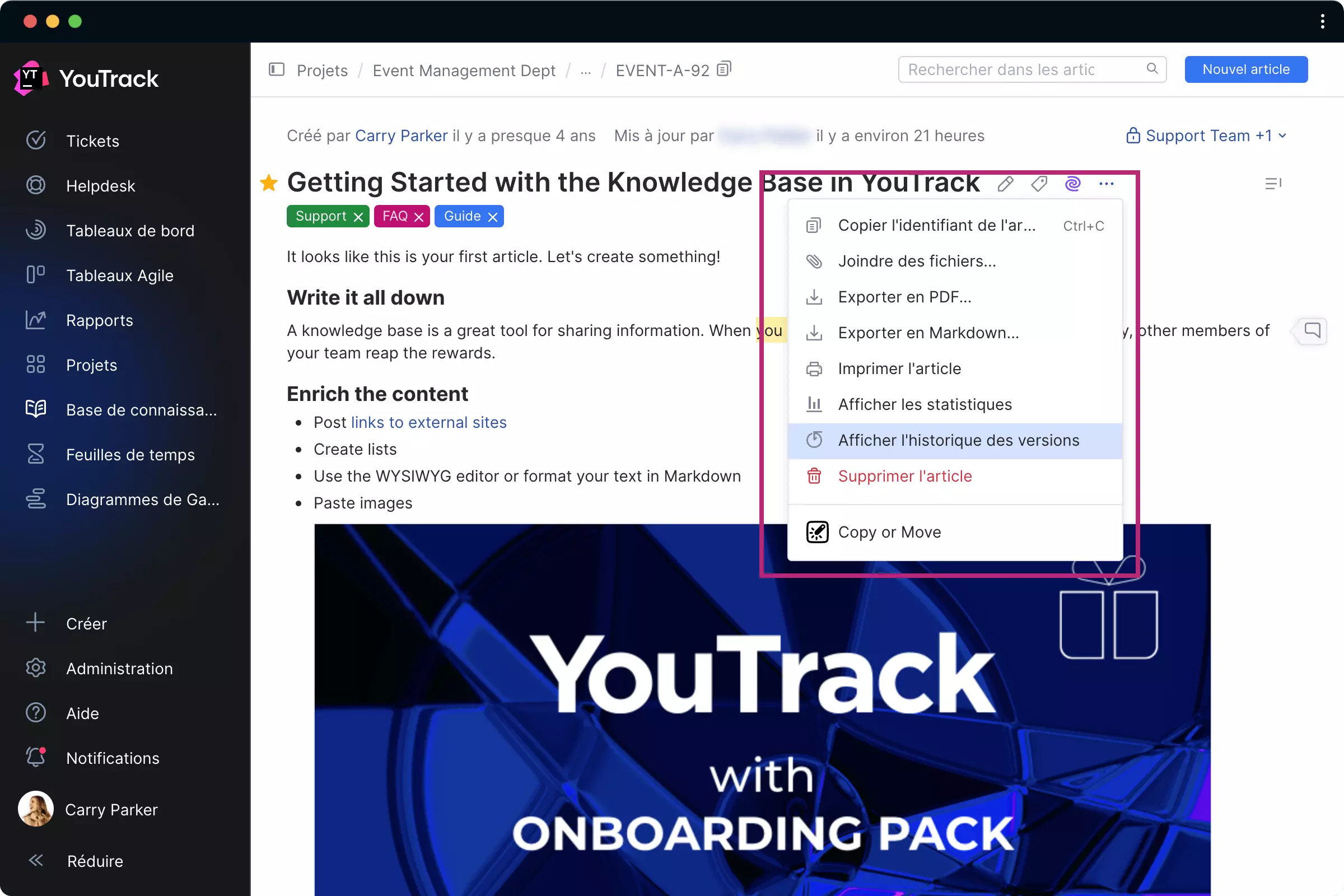Screen dimensions: 1344x896
Task: Open the comment bubble icon
Action: coord(1312,330)
